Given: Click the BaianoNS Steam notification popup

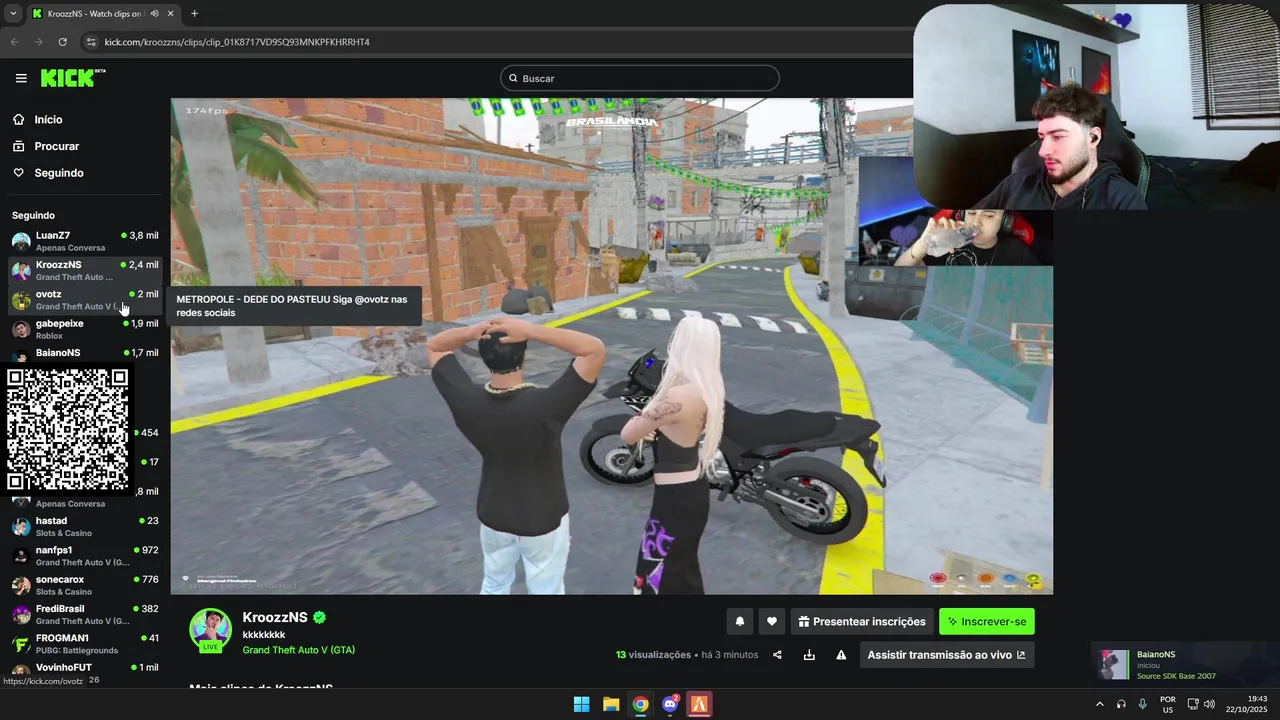Looking at the screenshot, I should click(x=1185, y=665).
